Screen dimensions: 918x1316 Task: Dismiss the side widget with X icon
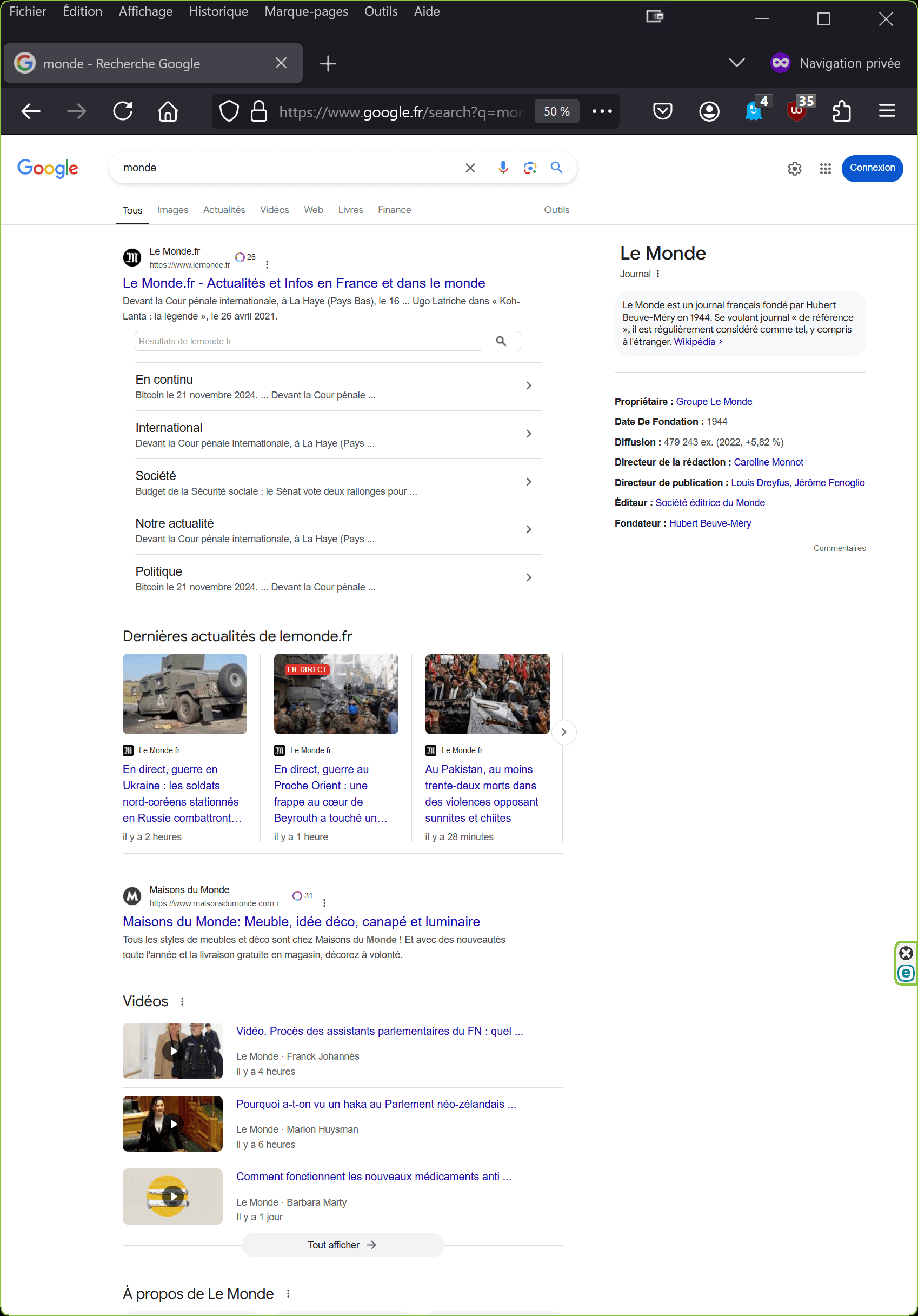(x=906, y=953)
